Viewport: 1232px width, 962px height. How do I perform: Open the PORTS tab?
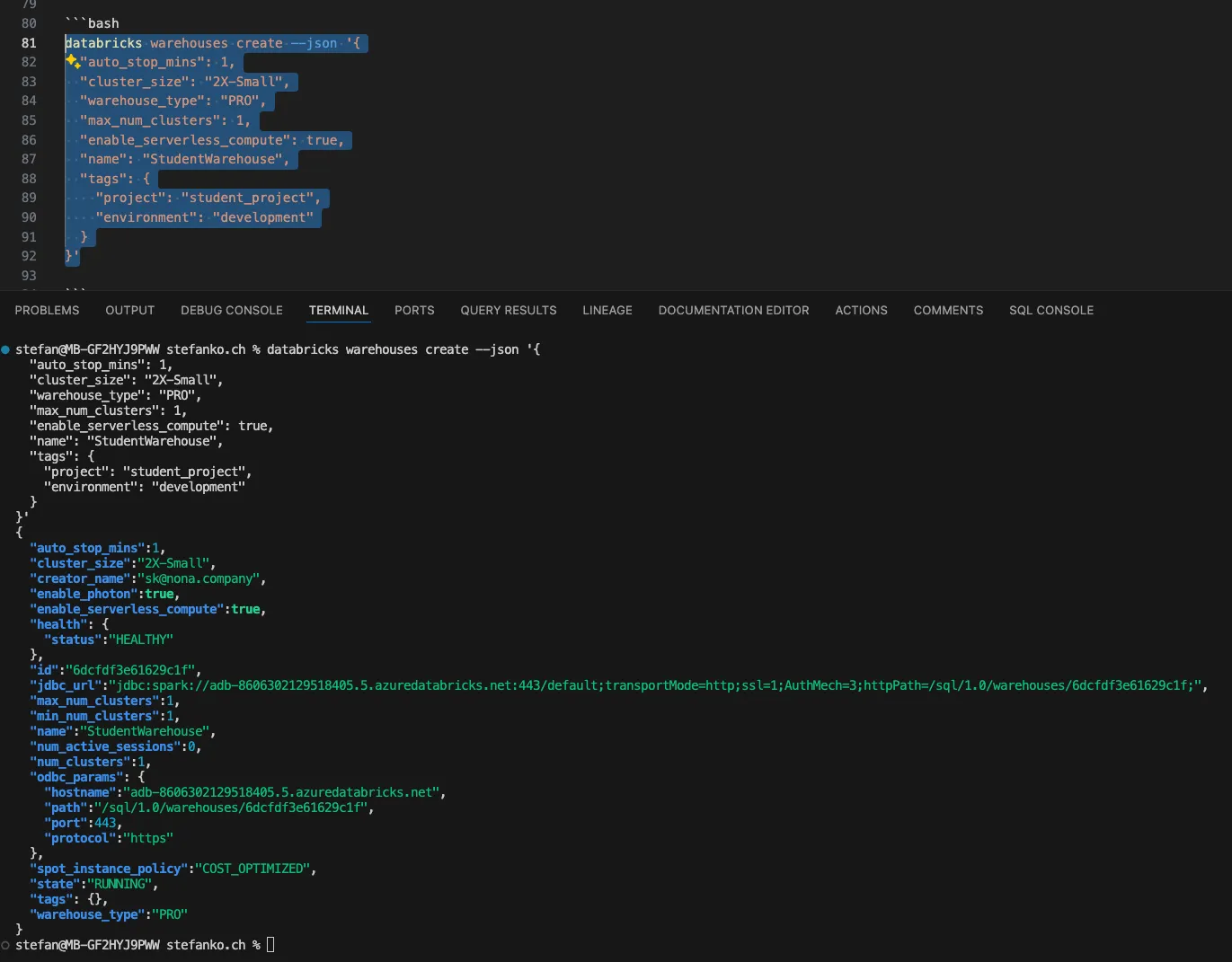(x=414, y=310)
